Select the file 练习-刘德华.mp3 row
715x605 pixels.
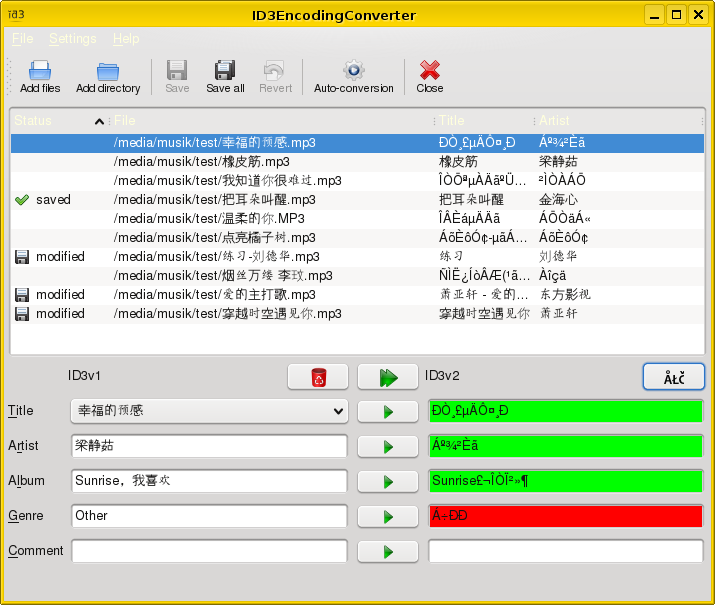pos(358,257)
